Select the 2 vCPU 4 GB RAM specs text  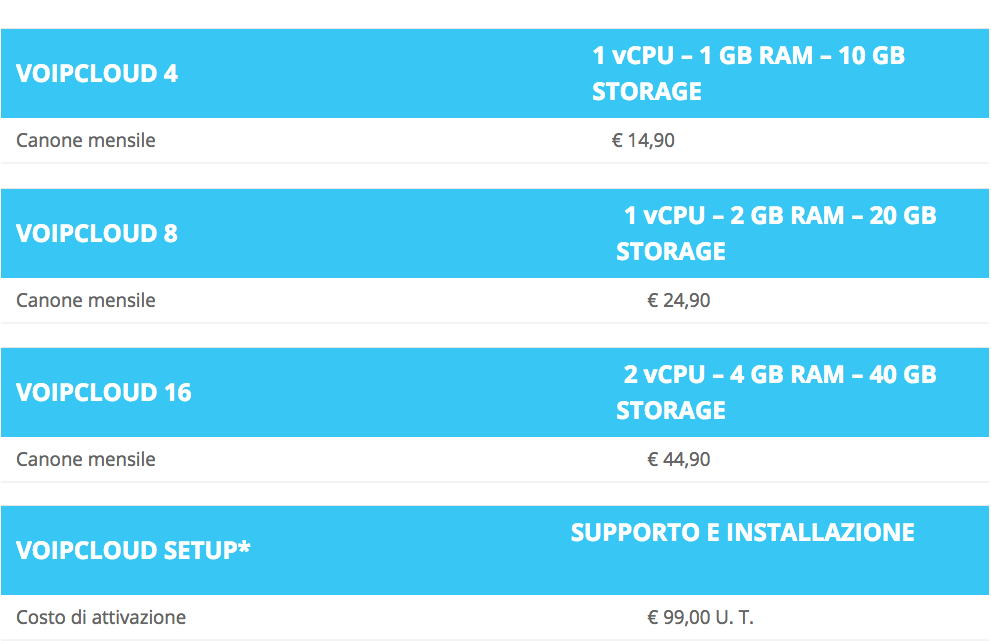pos(780,375)
